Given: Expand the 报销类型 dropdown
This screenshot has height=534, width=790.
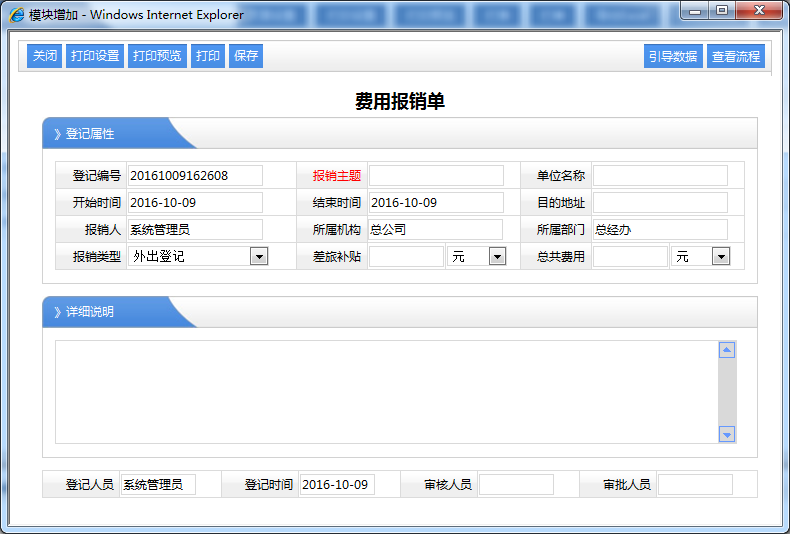Looking at the screenshot, I should tap(258, 257).
